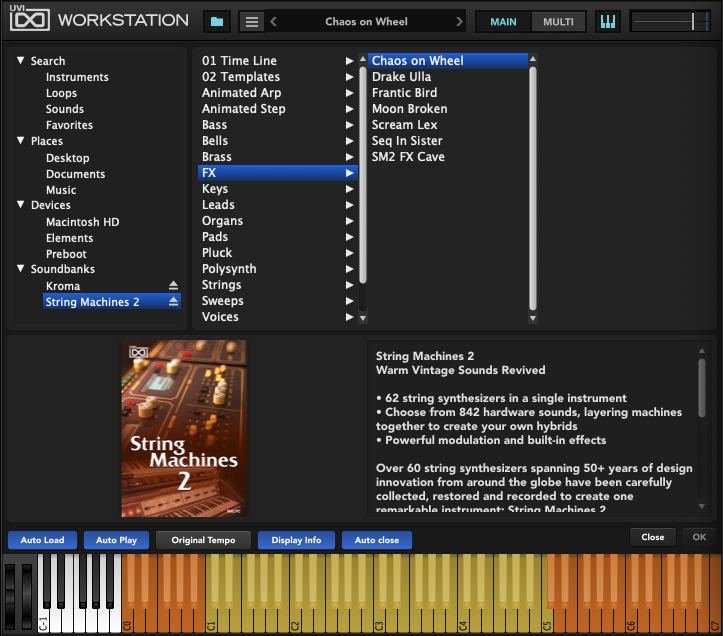
Task: Open the Documents place
Action: coord(76,174)
